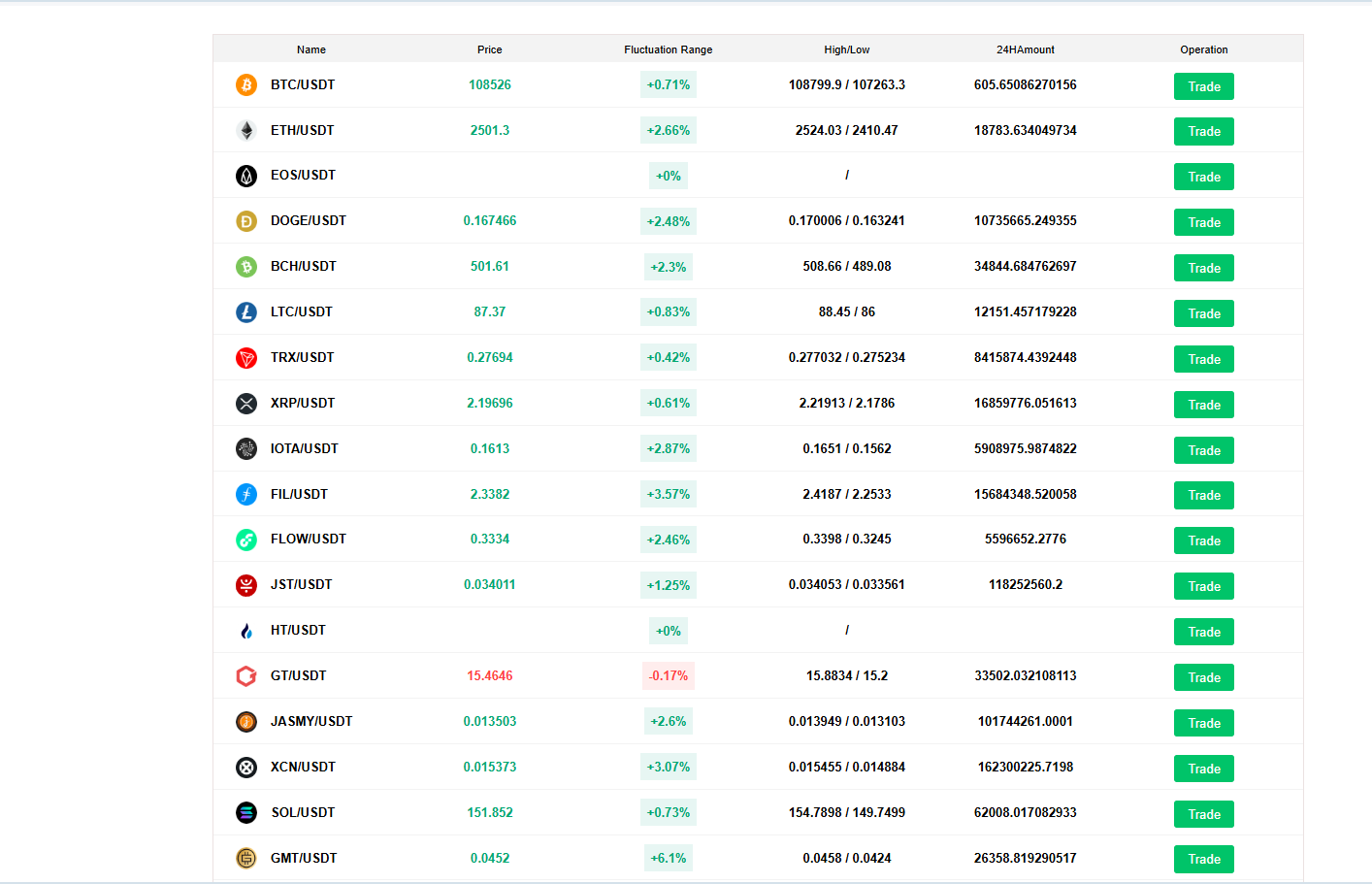This screenshot has width=1372, height=884.
Task: Select high/low value 108799.9 / 107263.3
Action: point(847,84)
